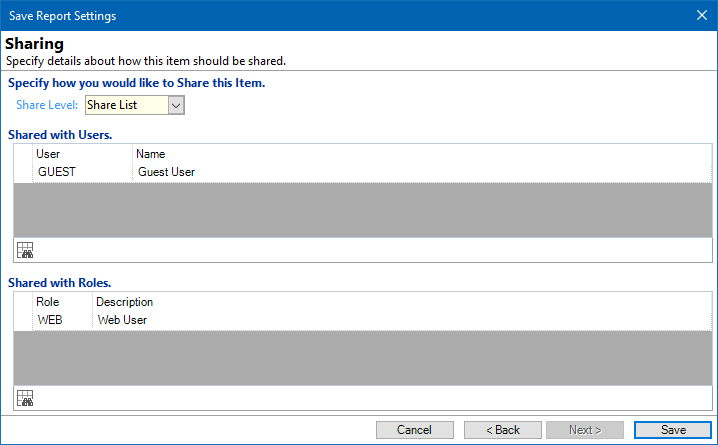Select the WEB role cell
718x445 pixels.
(x=62, y=320)
